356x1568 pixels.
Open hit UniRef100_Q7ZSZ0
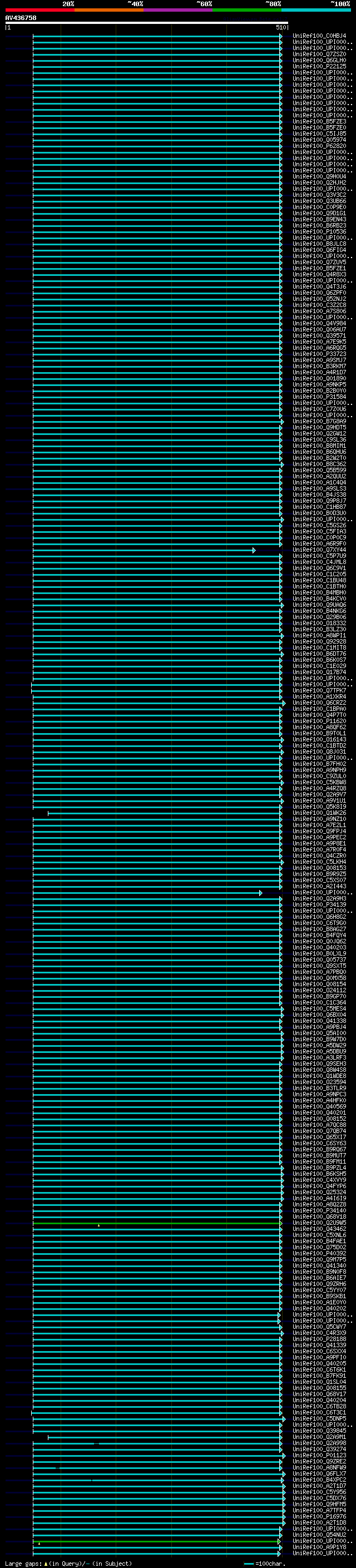[x=319, y=54]
